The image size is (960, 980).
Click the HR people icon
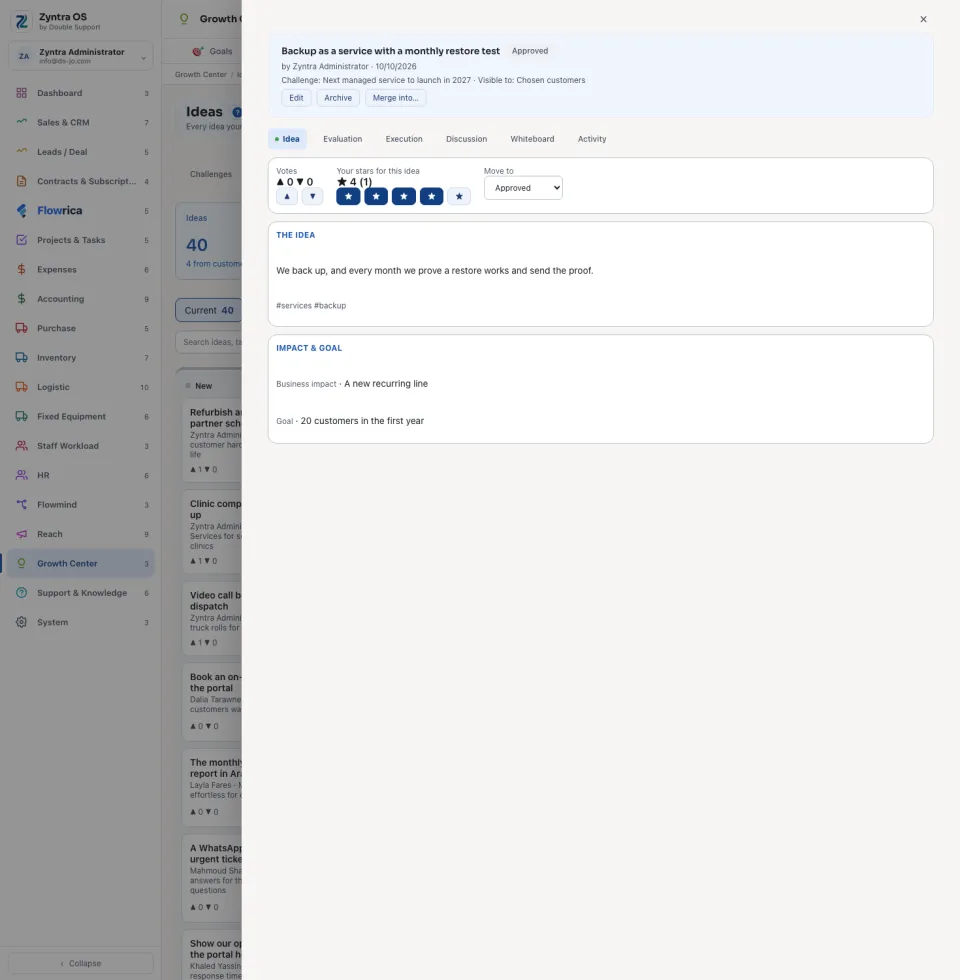point(21,475)
